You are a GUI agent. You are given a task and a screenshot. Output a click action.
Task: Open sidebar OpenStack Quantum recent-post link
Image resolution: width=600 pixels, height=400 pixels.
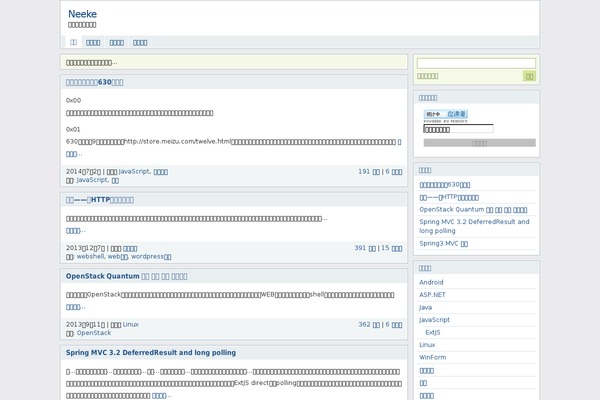(473, 210)
